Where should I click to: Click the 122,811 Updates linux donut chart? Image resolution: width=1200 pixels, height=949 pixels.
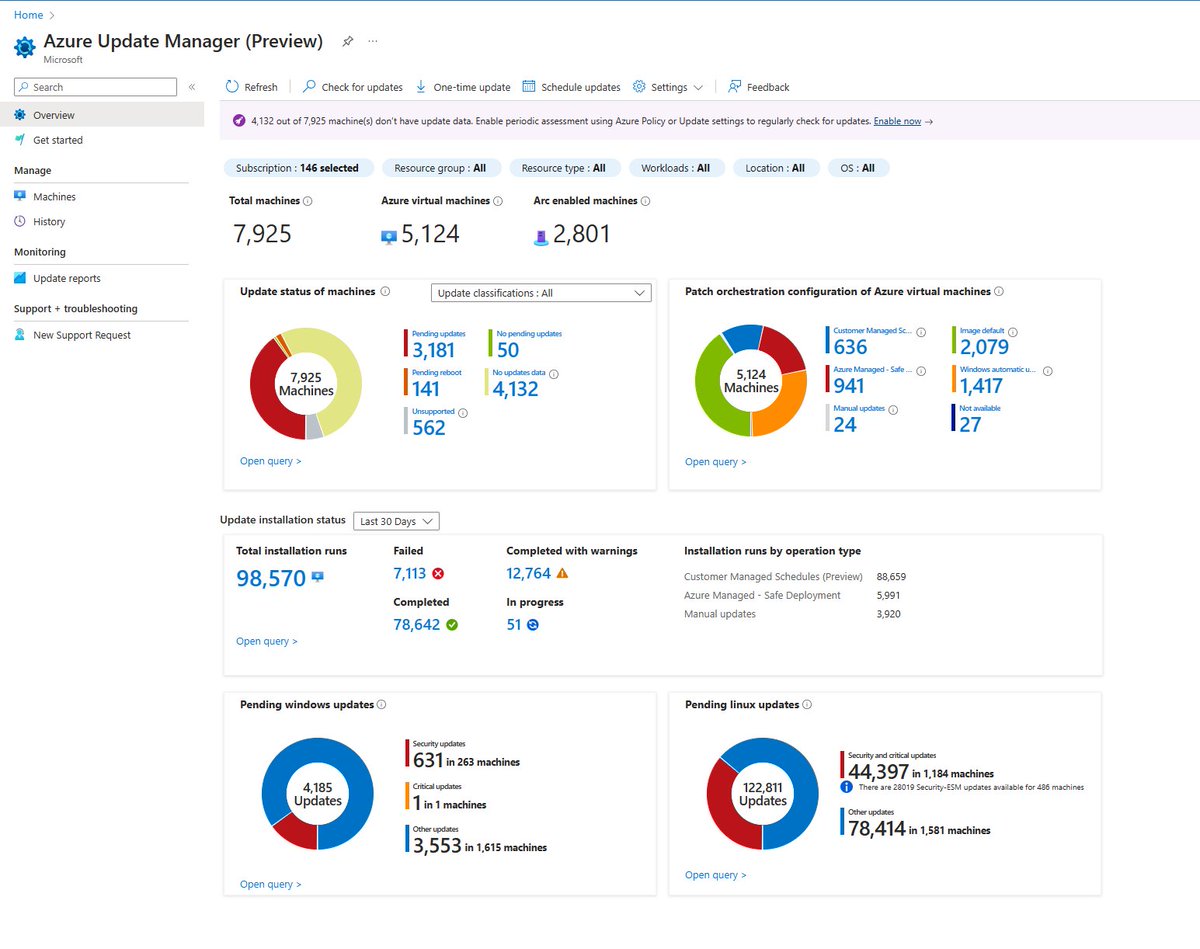[763, 794]
